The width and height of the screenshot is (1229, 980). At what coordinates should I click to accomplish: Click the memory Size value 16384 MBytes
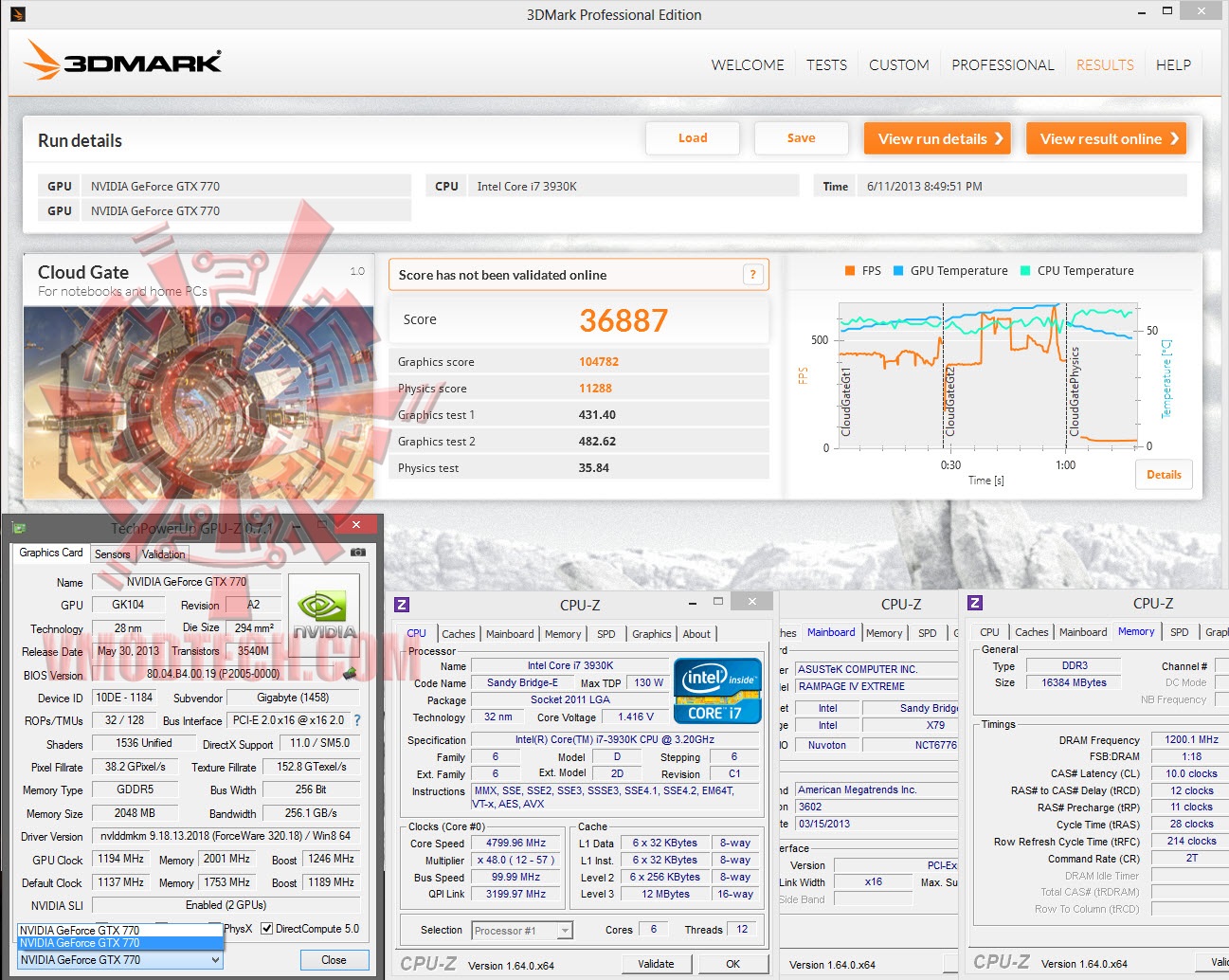pos(1075,682)
